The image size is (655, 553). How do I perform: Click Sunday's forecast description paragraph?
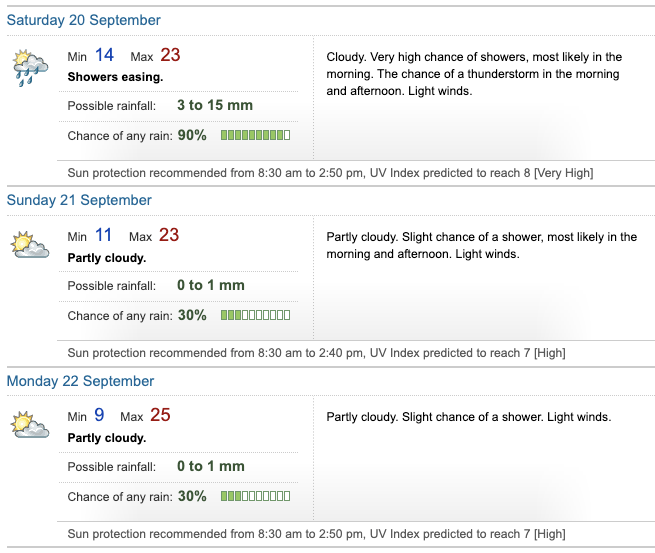(481, 246)
